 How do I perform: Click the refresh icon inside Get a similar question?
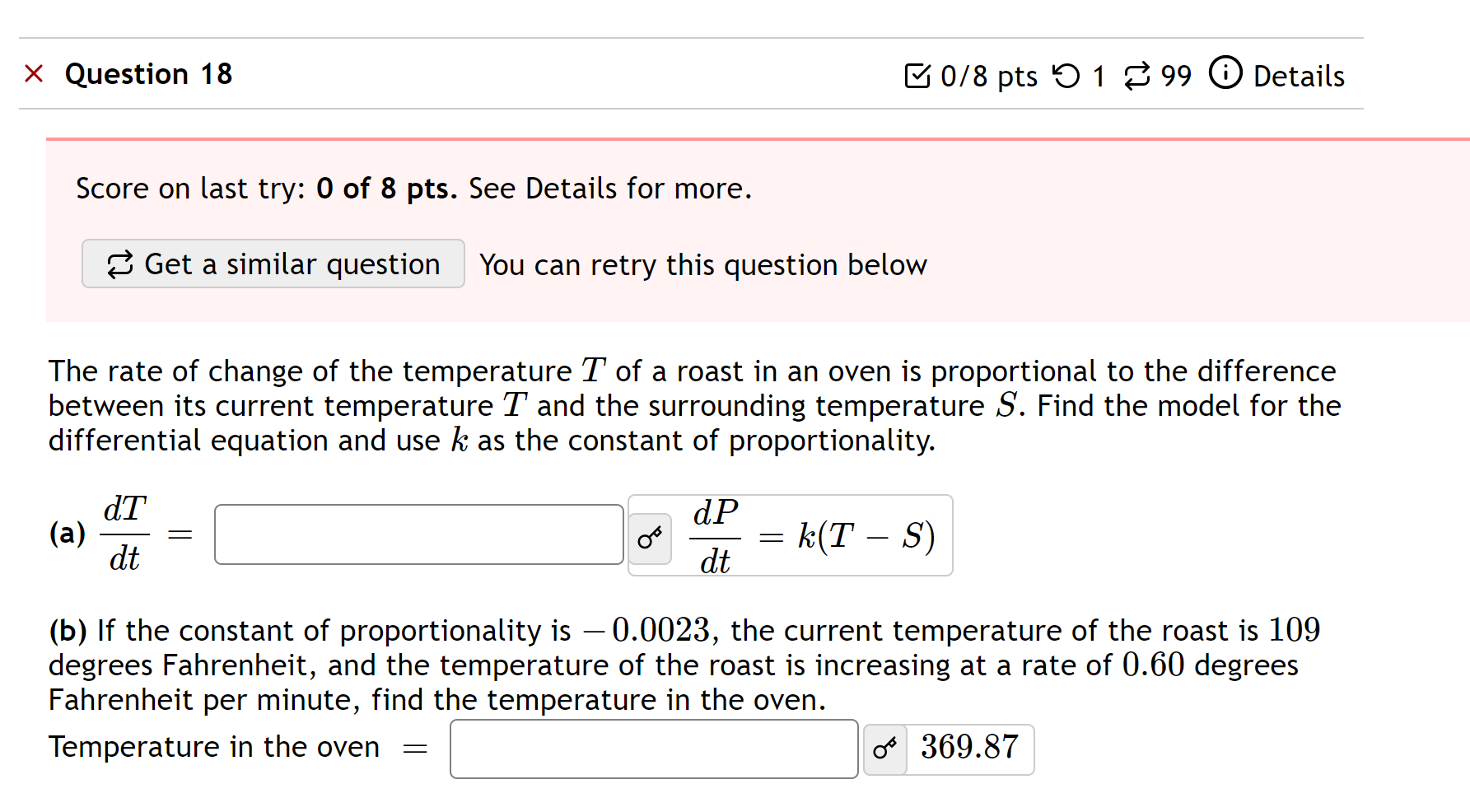119,264
